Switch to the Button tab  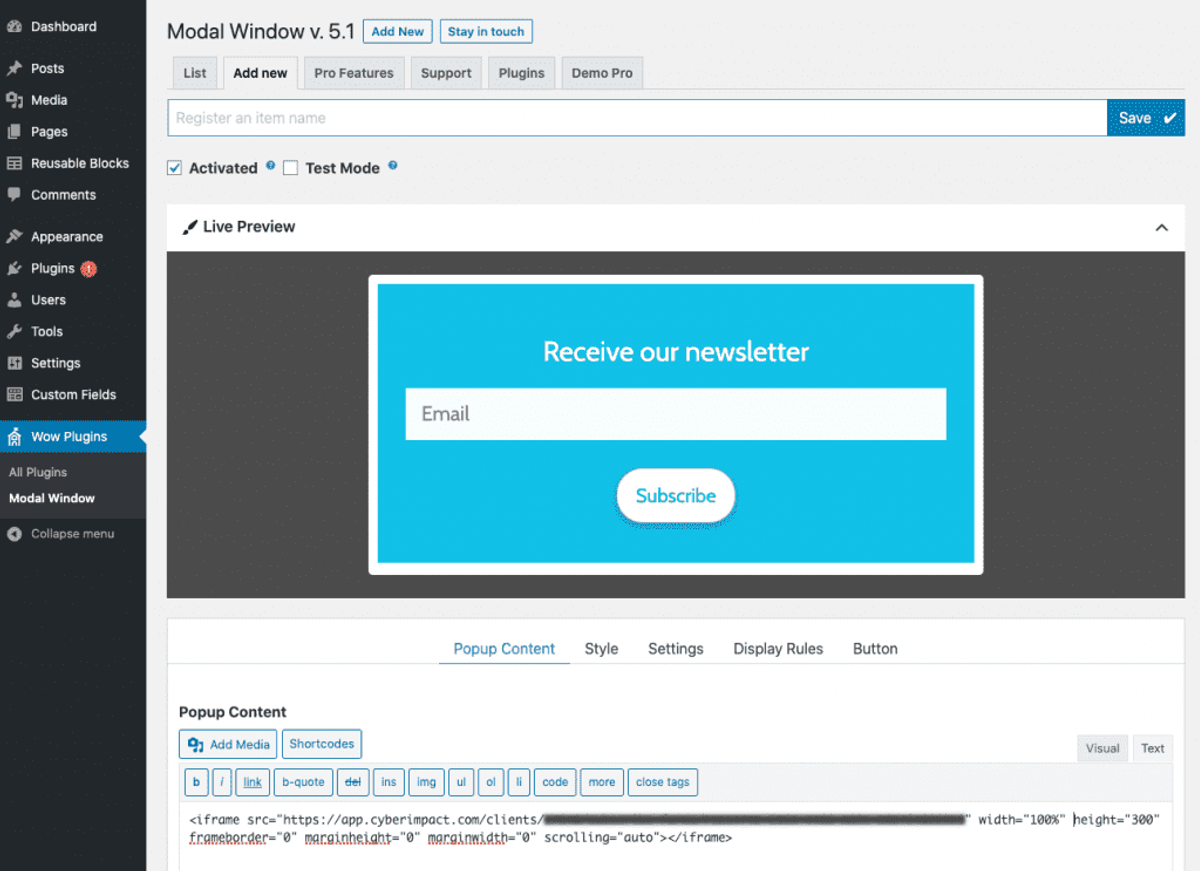tap(875, 649)
